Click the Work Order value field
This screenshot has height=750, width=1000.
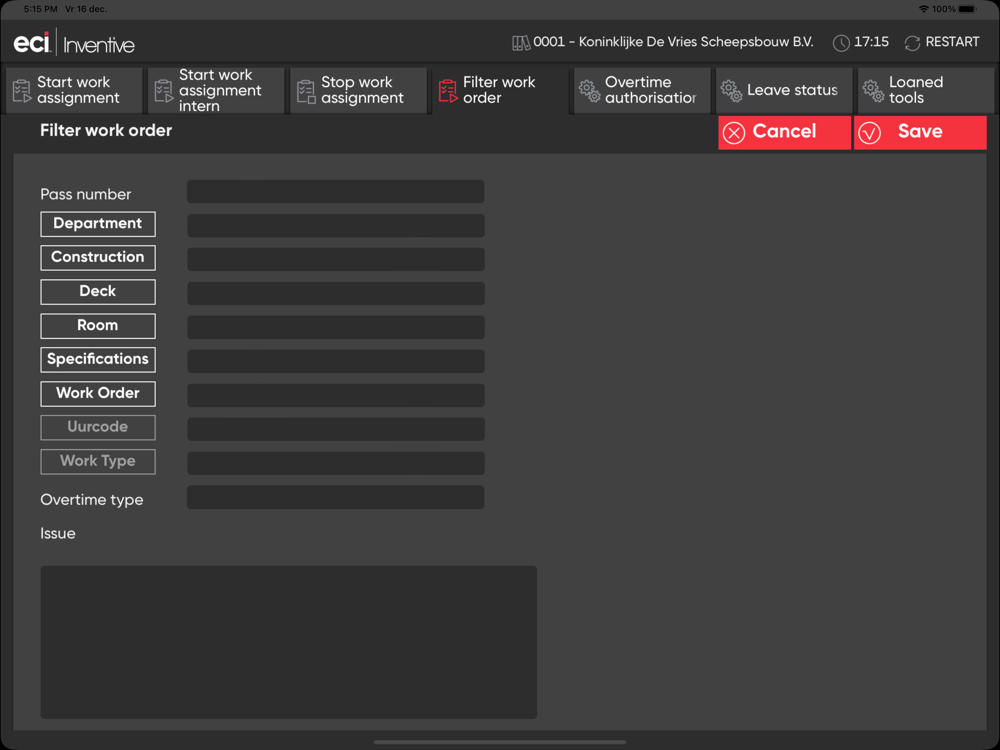(335, 395)
